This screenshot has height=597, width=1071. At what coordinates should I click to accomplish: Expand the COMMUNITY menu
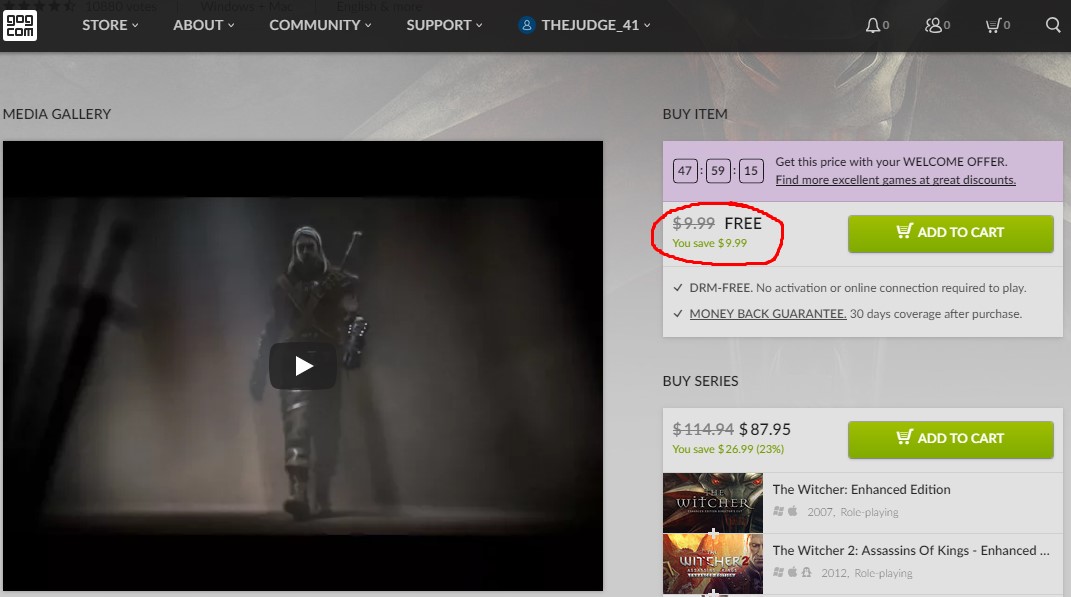coord(320,25)
